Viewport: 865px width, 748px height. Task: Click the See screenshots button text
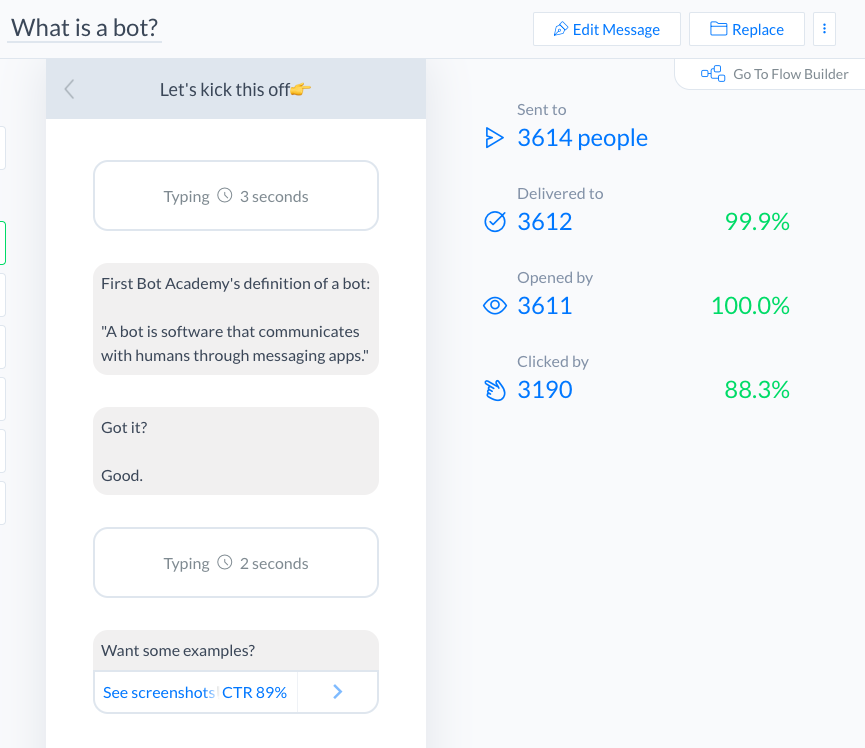point(158,692)
